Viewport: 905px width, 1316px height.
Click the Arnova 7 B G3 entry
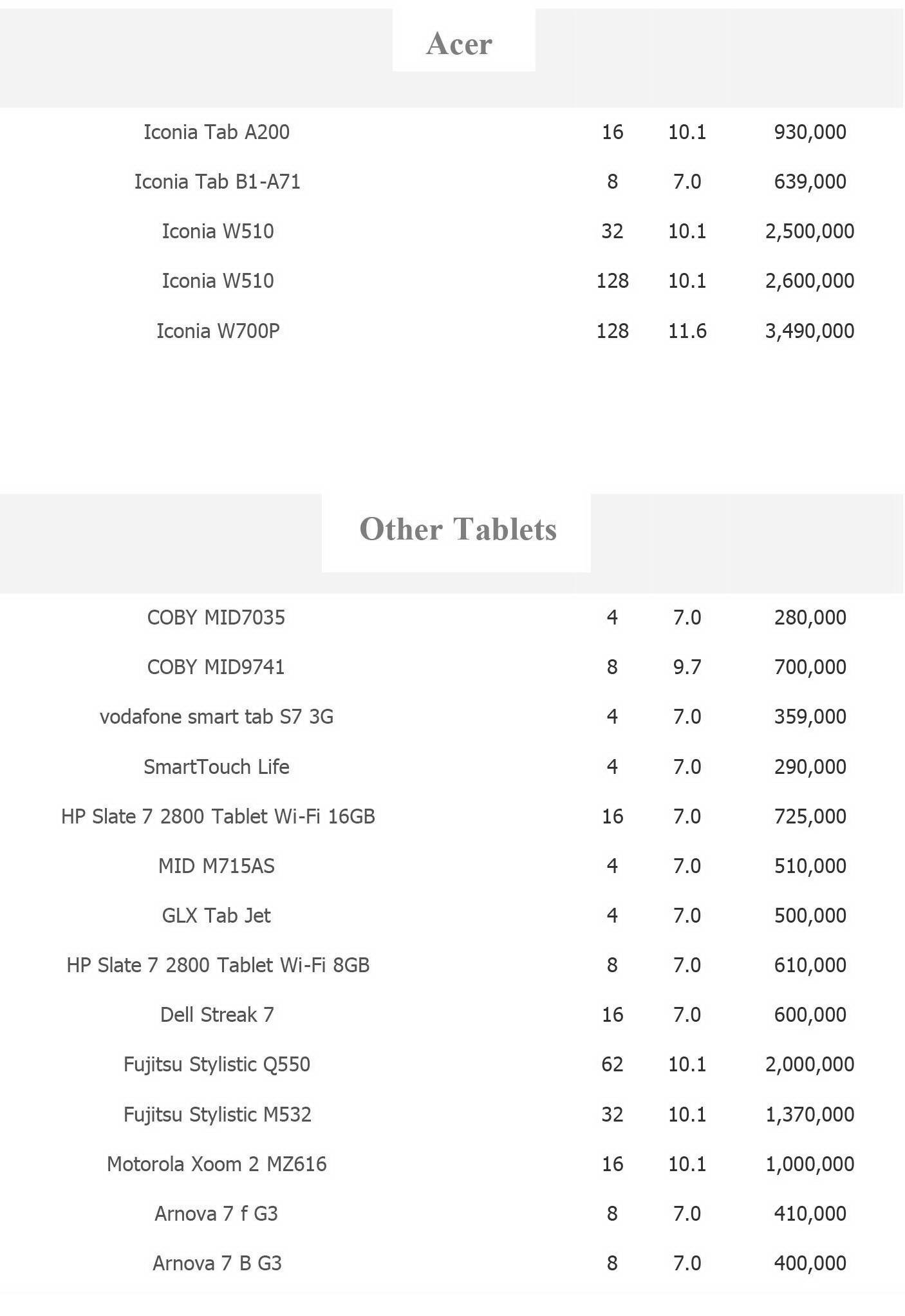click(217, 1263)
